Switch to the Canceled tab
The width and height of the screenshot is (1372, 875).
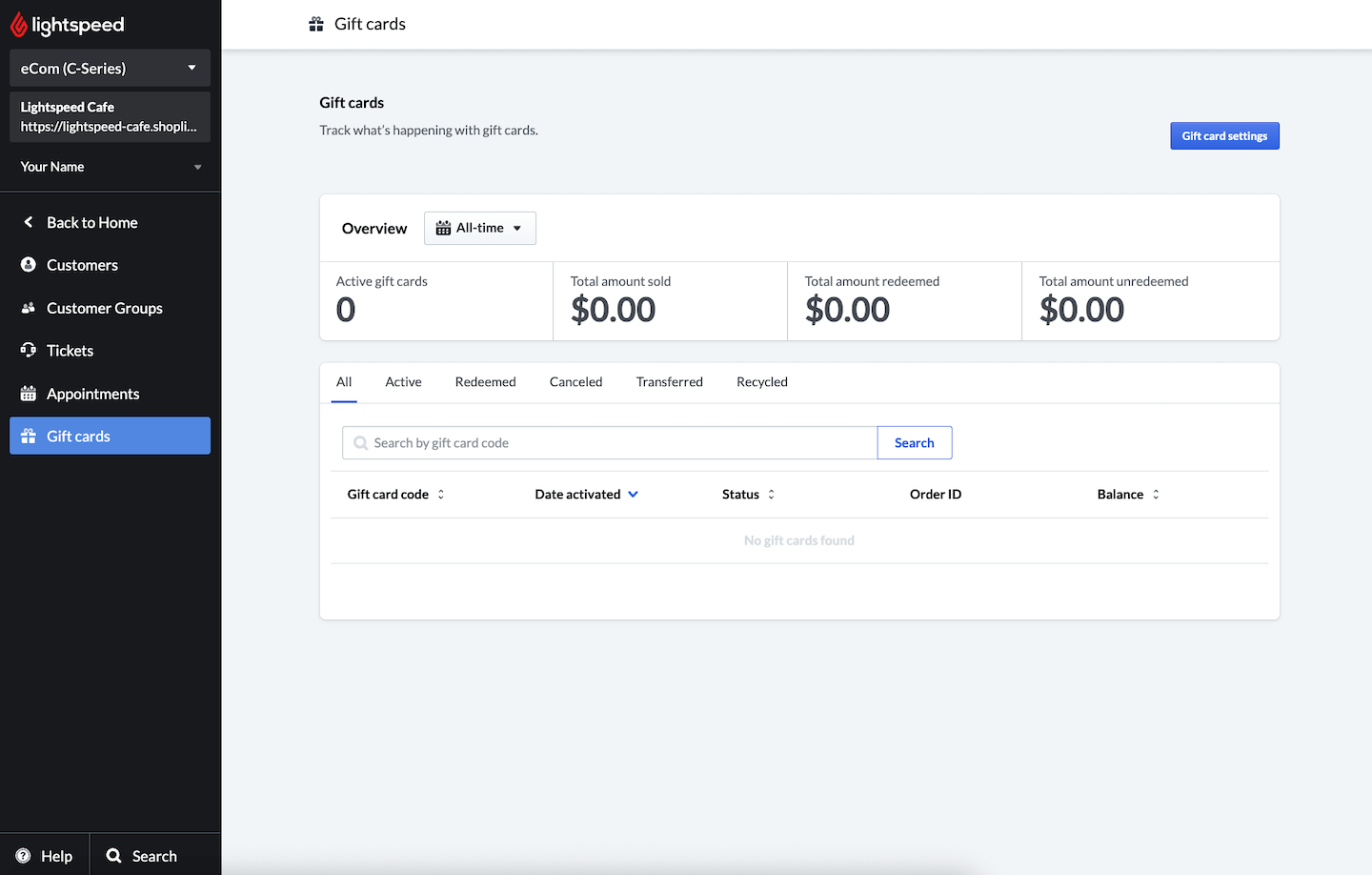pyautogui.click(x=575, y=382)
